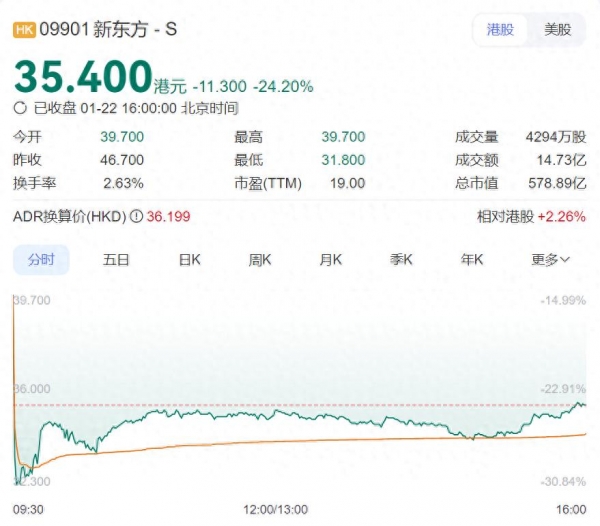Screen dimensions: 600x526
Task: Click the 成交额 value 14.73亿
Action: click(561, 160)
